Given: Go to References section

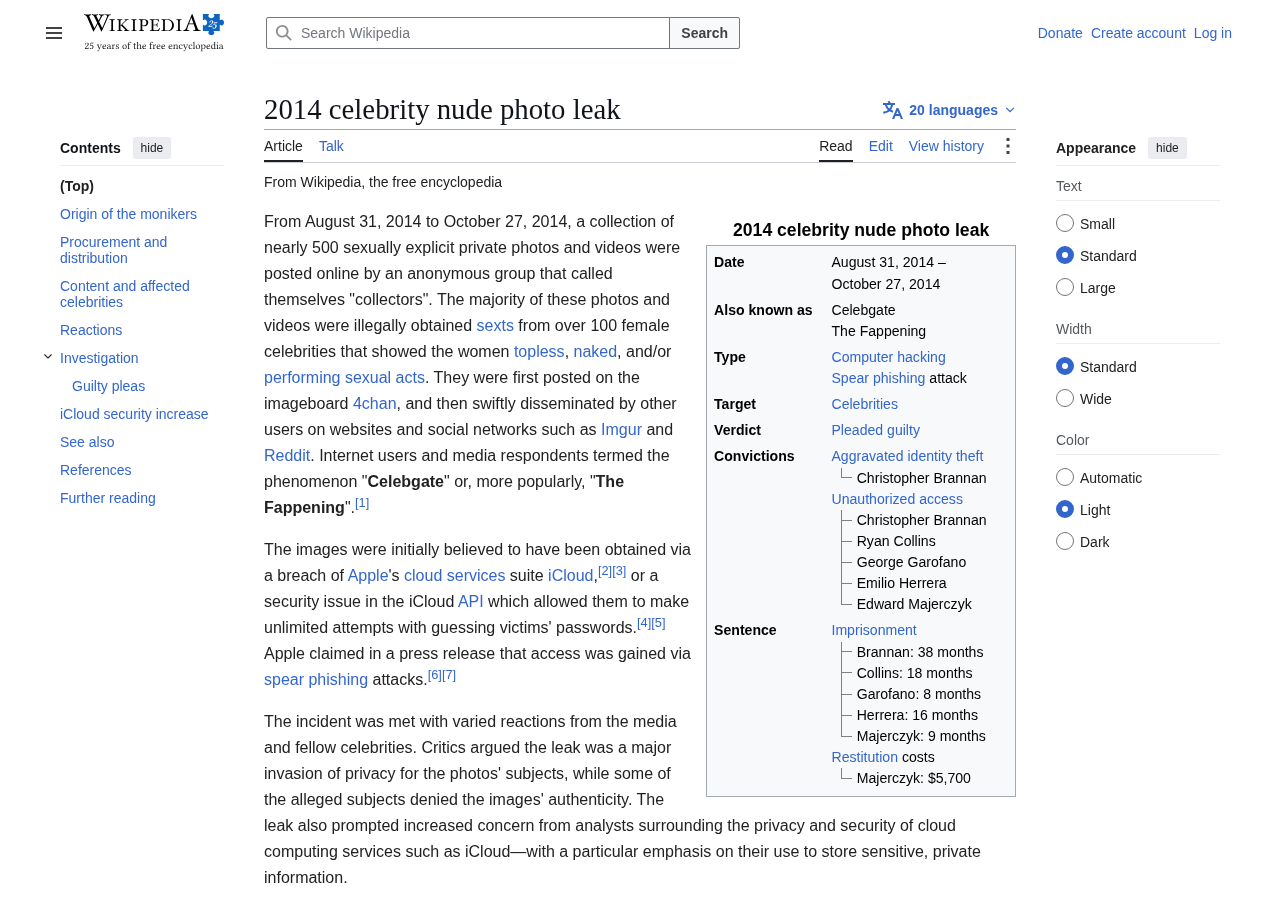Looking at the screenshot, I should pyautogui.click(x=96, y=470).
